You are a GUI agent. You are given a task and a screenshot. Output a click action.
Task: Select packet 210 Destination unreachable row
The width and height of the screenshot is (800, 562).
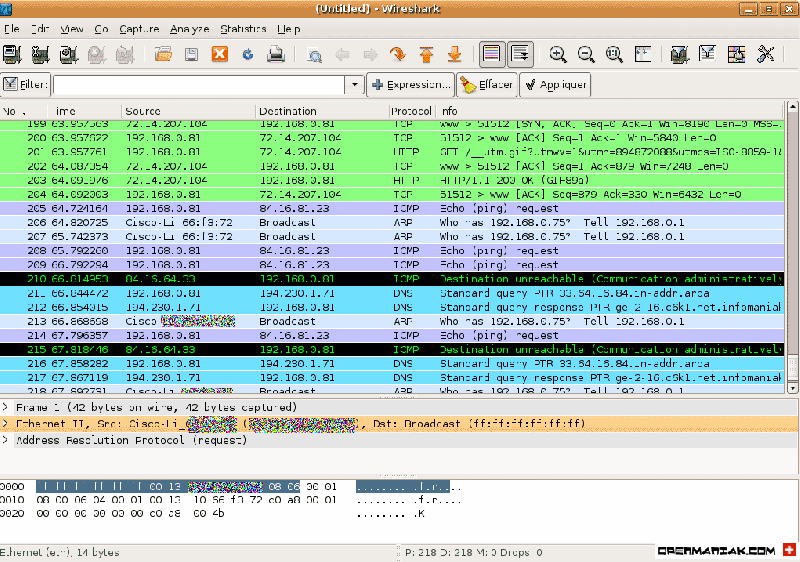[392, 279]
